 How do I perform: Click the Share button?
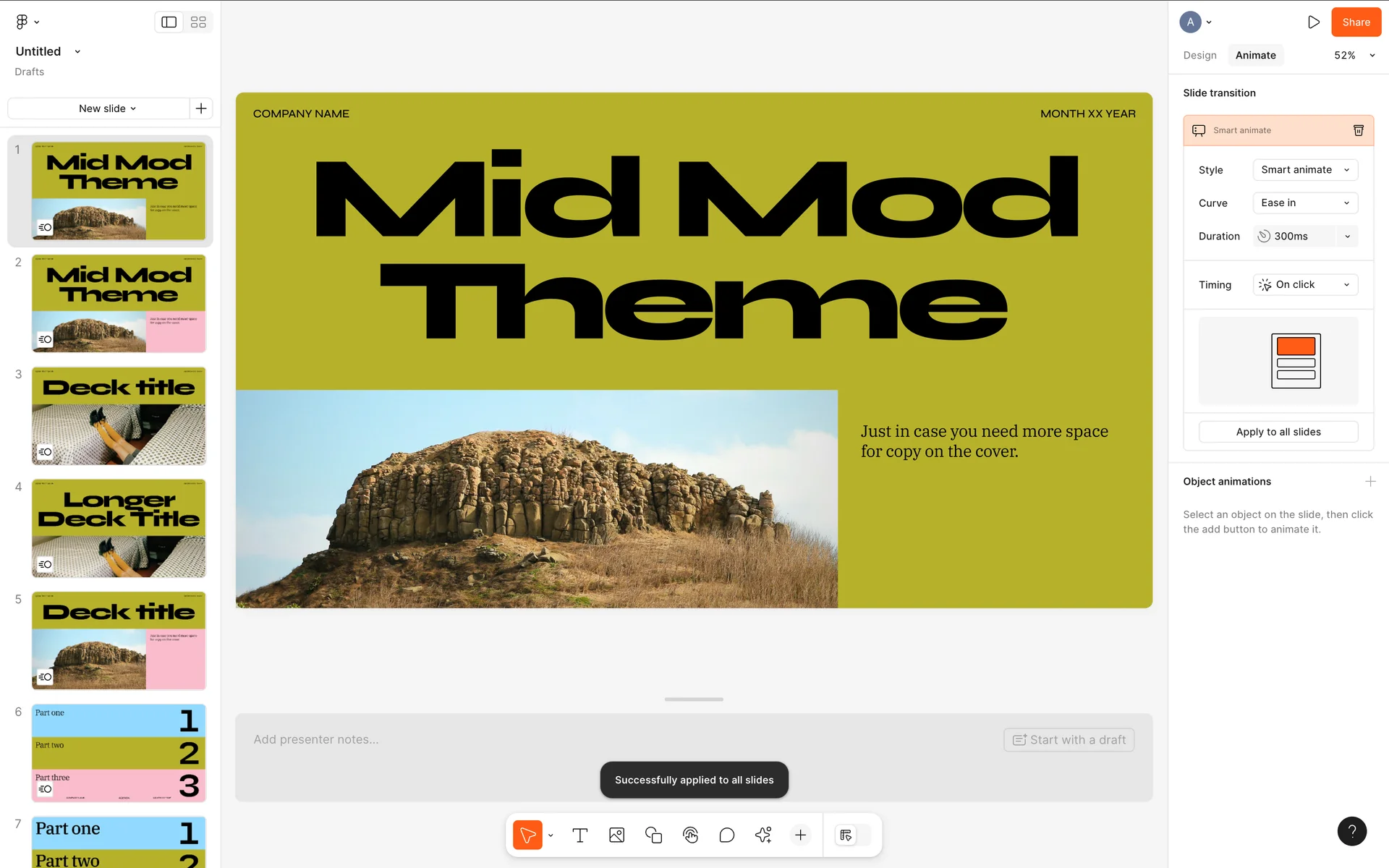1356,22
